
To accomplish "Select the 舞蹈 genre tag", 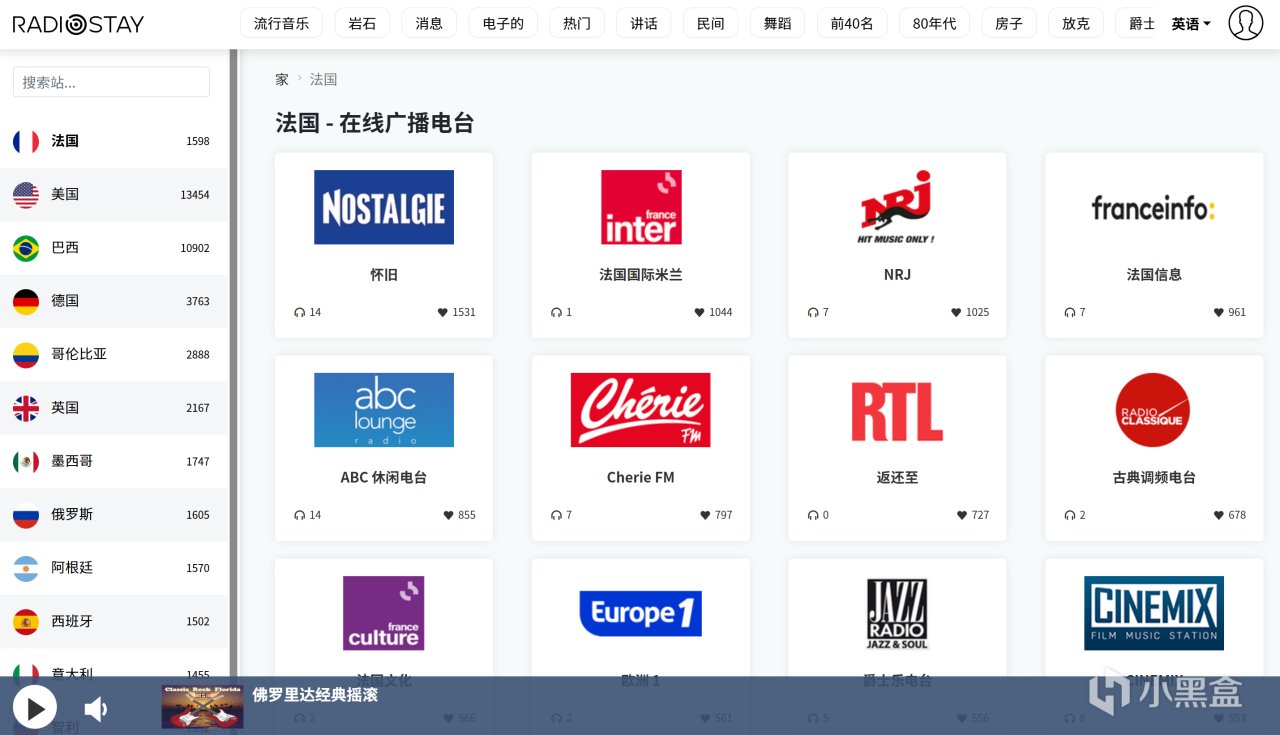I will click(778, 23).
